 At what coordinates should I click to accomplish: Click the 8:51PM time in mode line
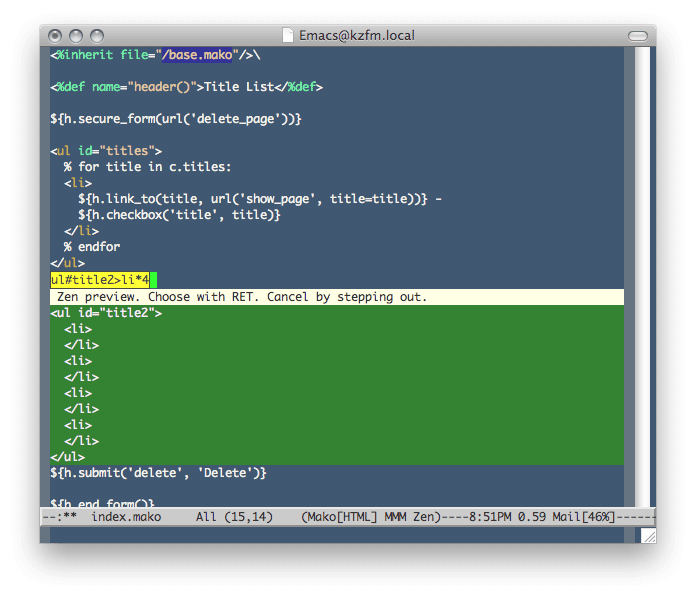pyautogui.click(x=490, y=517)
